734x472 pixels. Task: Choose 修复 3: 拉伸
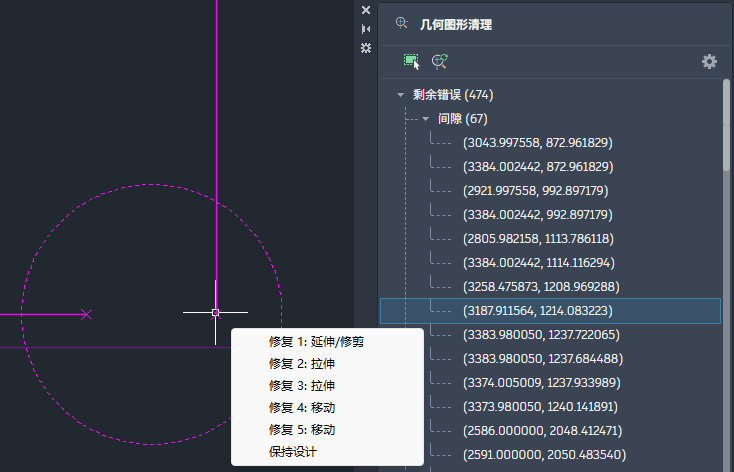click(x=327, y=386)
